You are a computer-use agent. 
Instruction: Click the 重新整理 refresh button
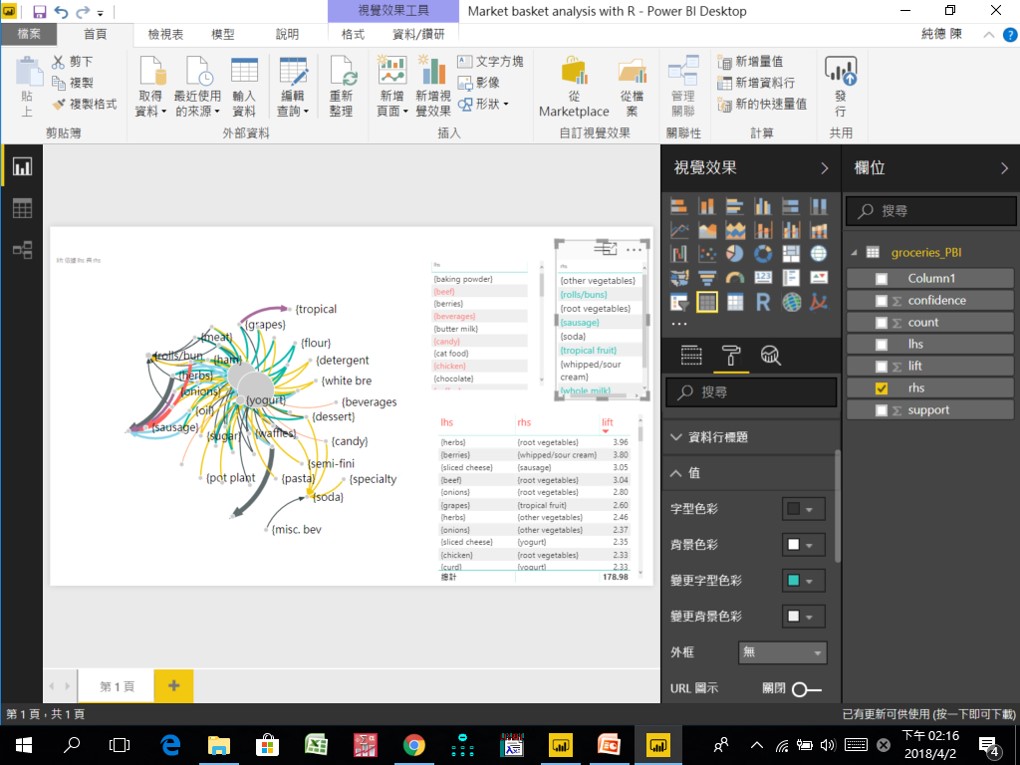[x=341, y=87]
